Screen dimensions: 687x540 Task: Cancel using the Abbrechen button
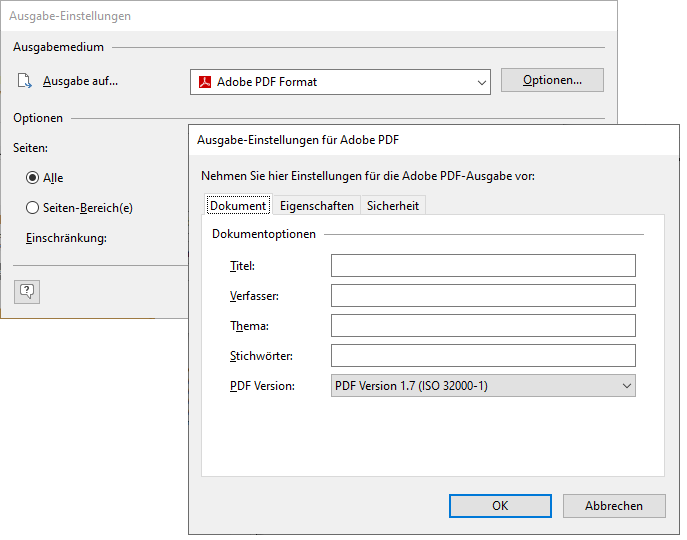(613, 506)
